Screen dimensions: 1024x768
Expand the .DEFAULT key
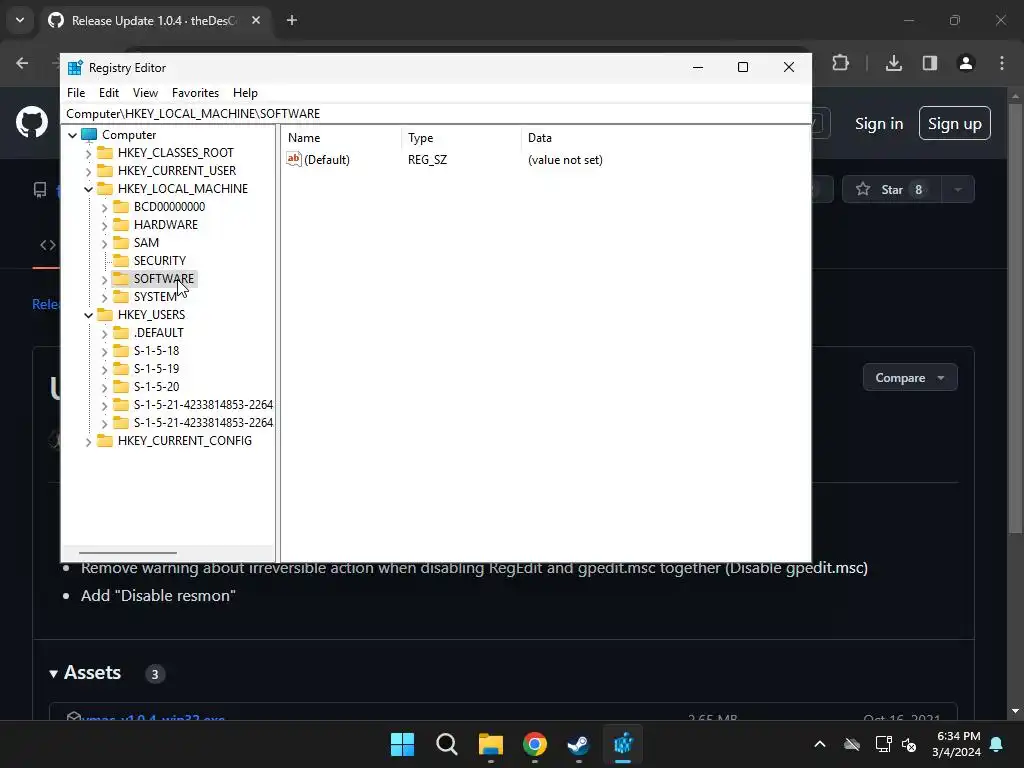104,333
